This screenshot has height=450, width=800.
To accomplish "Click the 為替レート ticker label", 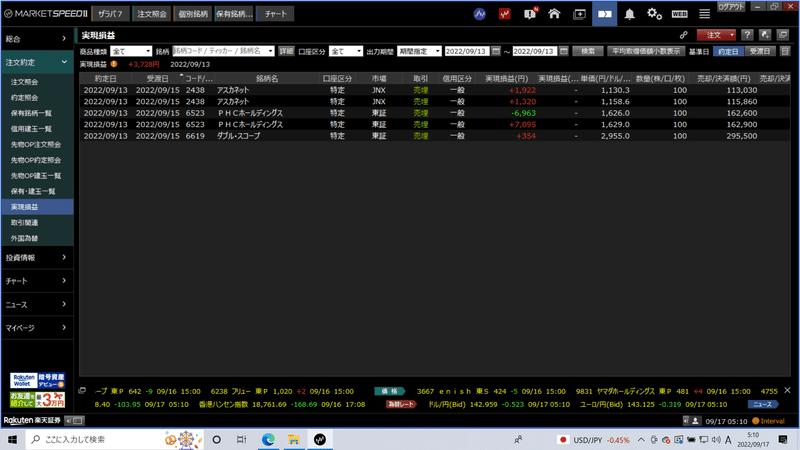I will (401, 404).
